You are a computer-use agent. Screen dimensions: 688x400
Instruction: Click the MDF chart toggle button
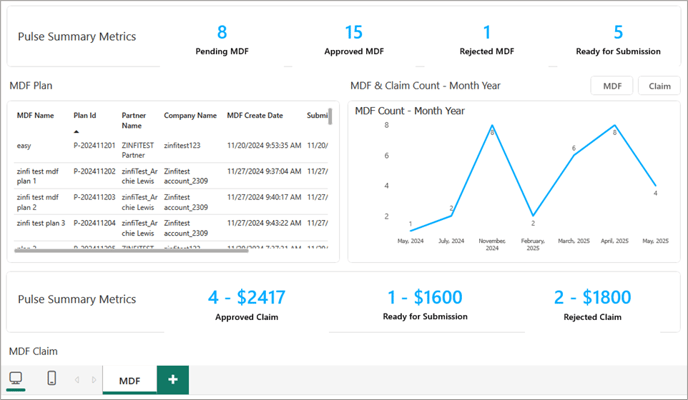click(610, 86)
